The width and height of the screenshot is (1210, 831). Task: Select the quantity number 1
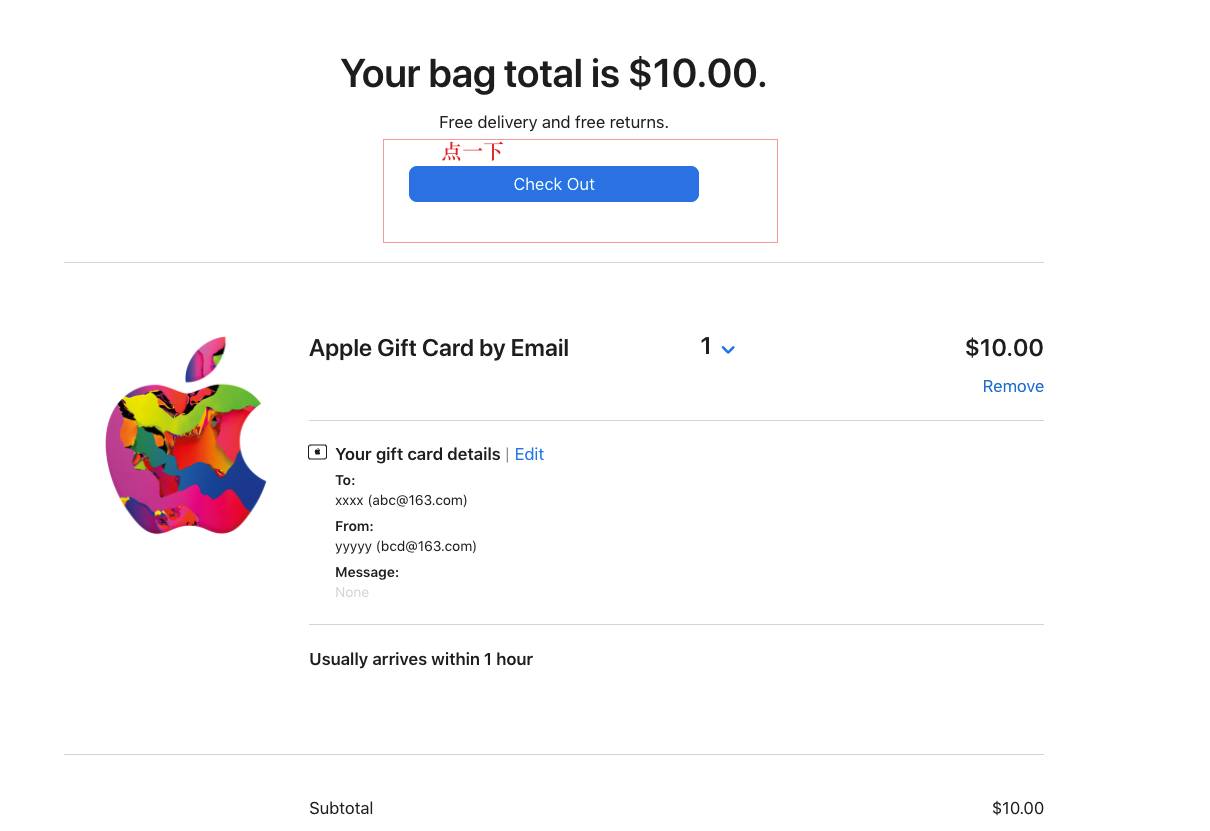[706, 346]
